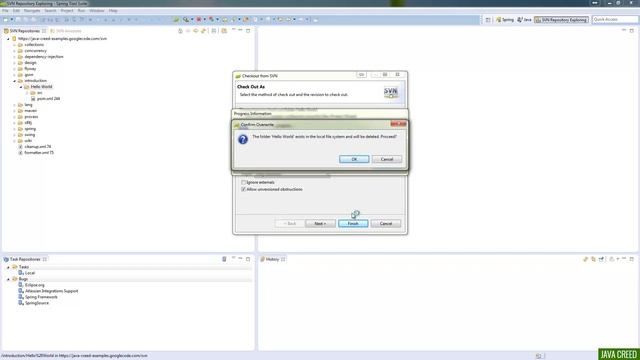
Task: Select the flyway folder
Action: 30,69
